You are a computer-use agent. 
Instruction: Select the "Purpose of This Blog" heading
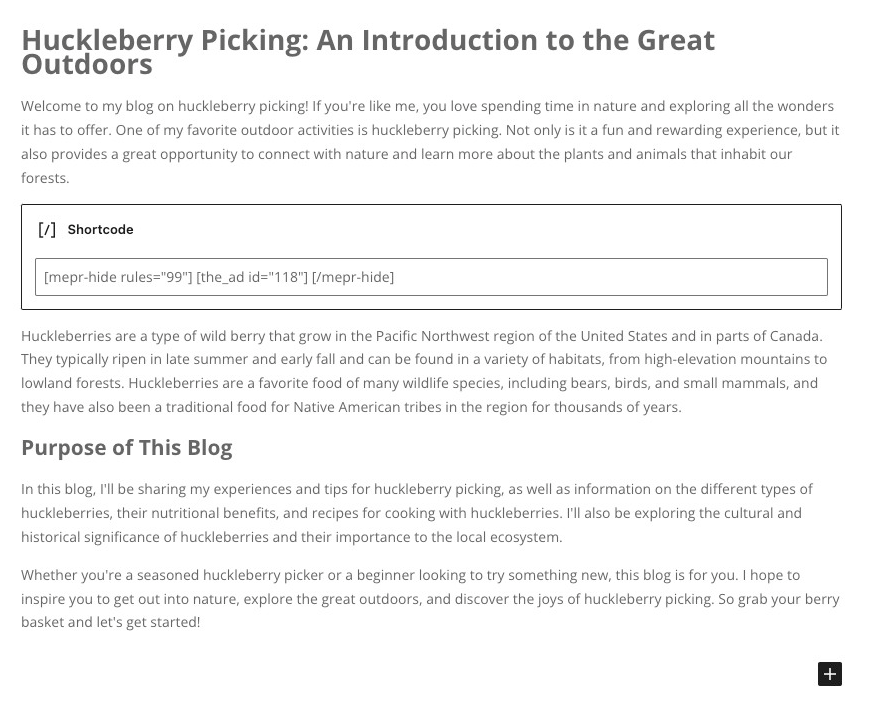coord(127,447)
